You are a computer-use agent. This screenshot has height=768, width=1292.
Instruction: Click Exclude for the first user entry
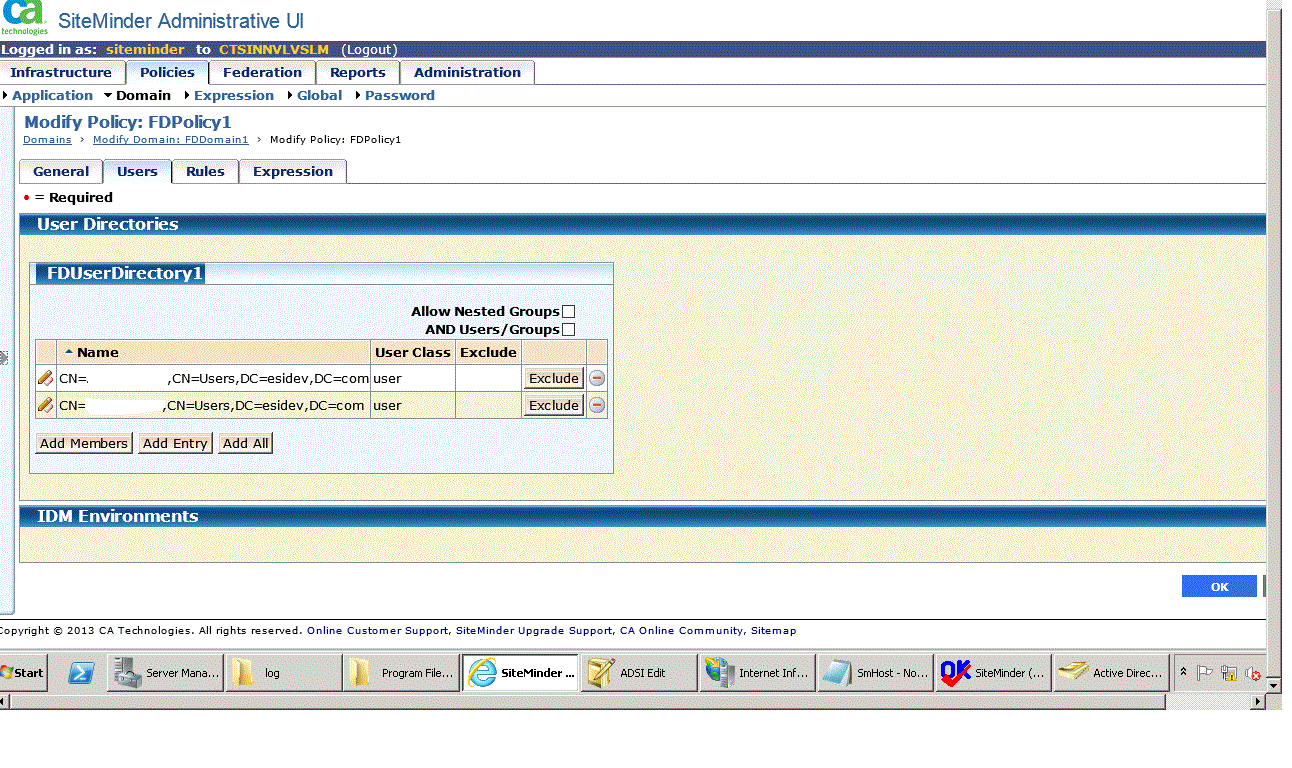[554, 378]
